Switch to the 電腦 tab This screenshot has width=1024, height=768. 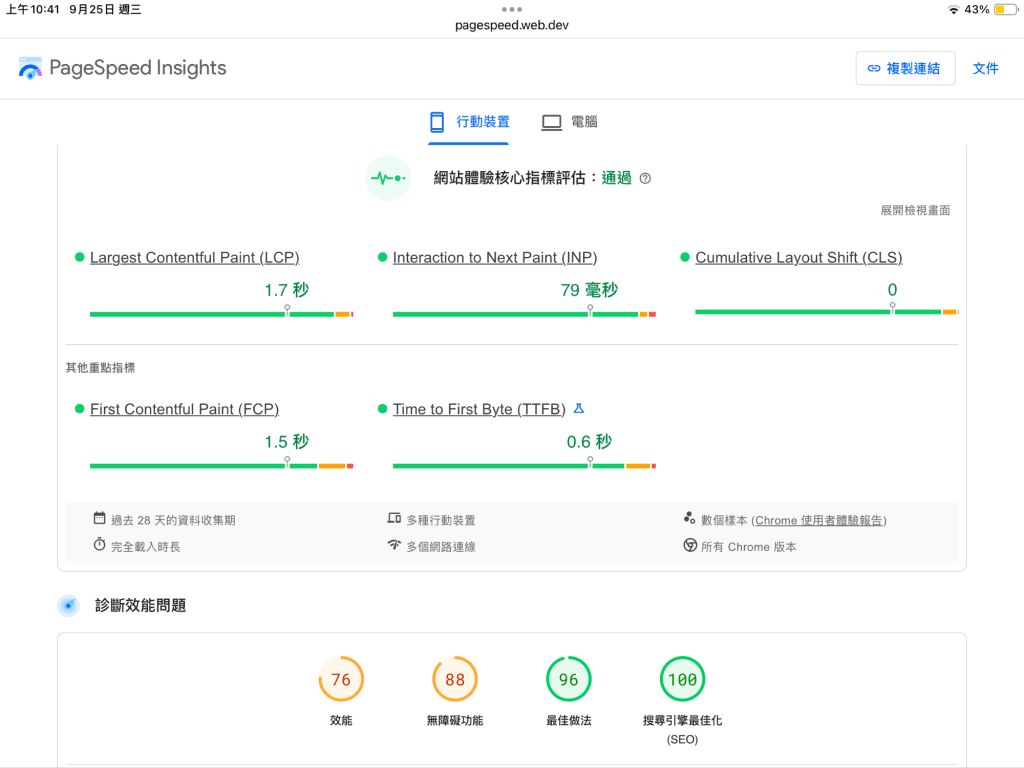pos(570,122)
